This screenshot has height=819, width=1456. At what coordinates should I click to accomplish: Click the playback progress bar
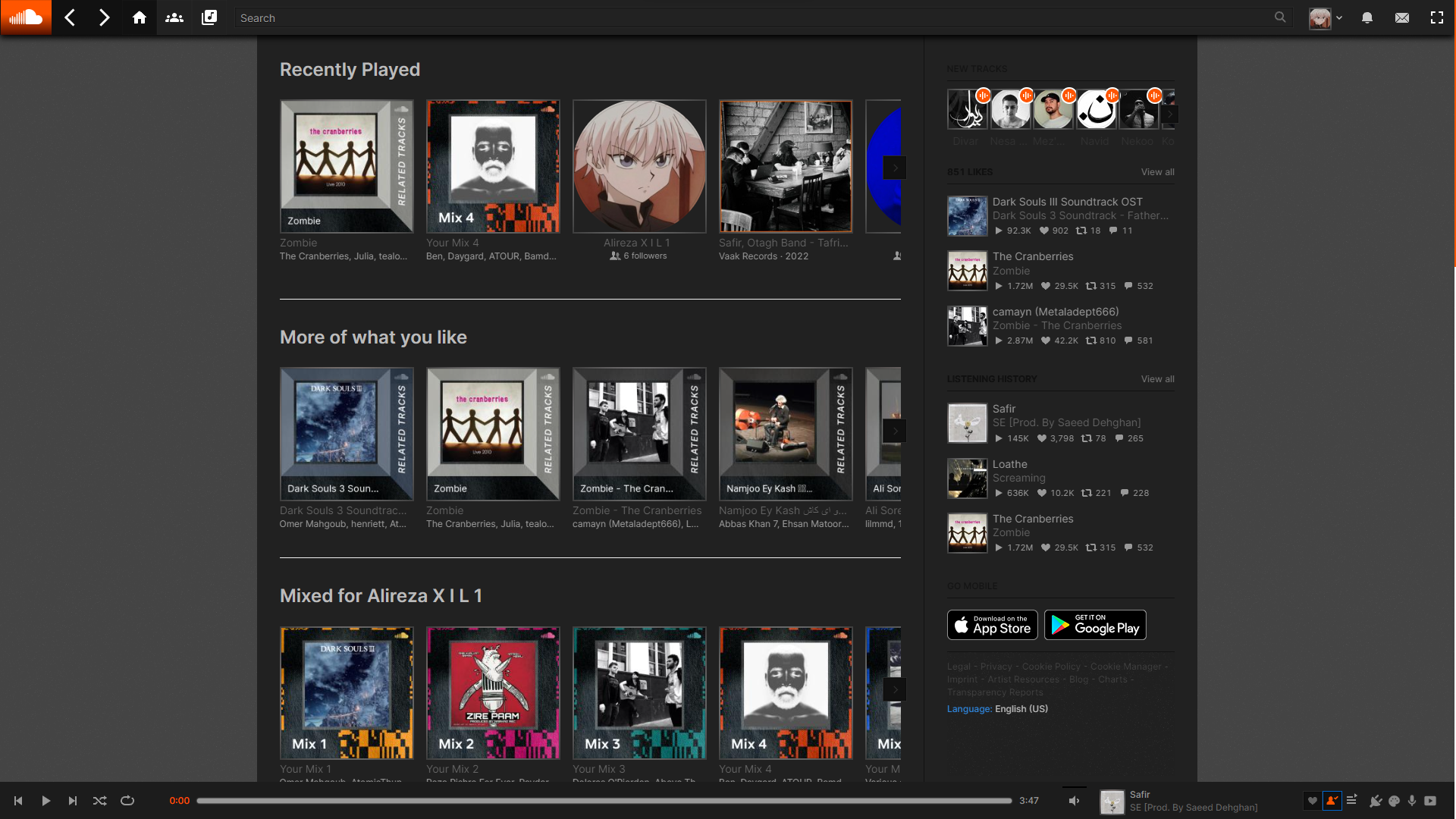point(604,801)
